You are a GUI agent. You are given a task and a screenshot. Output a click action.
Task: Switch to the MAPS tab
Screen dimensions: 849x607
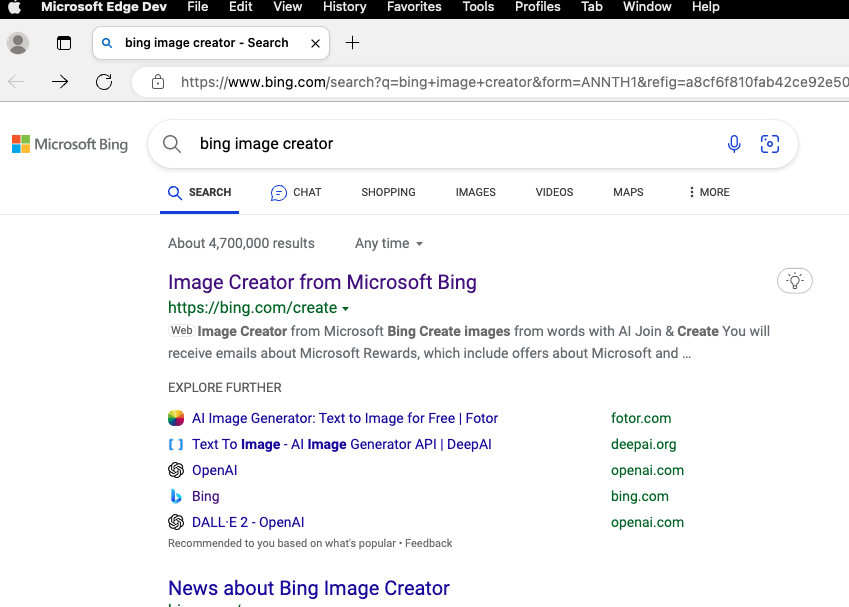628,192
